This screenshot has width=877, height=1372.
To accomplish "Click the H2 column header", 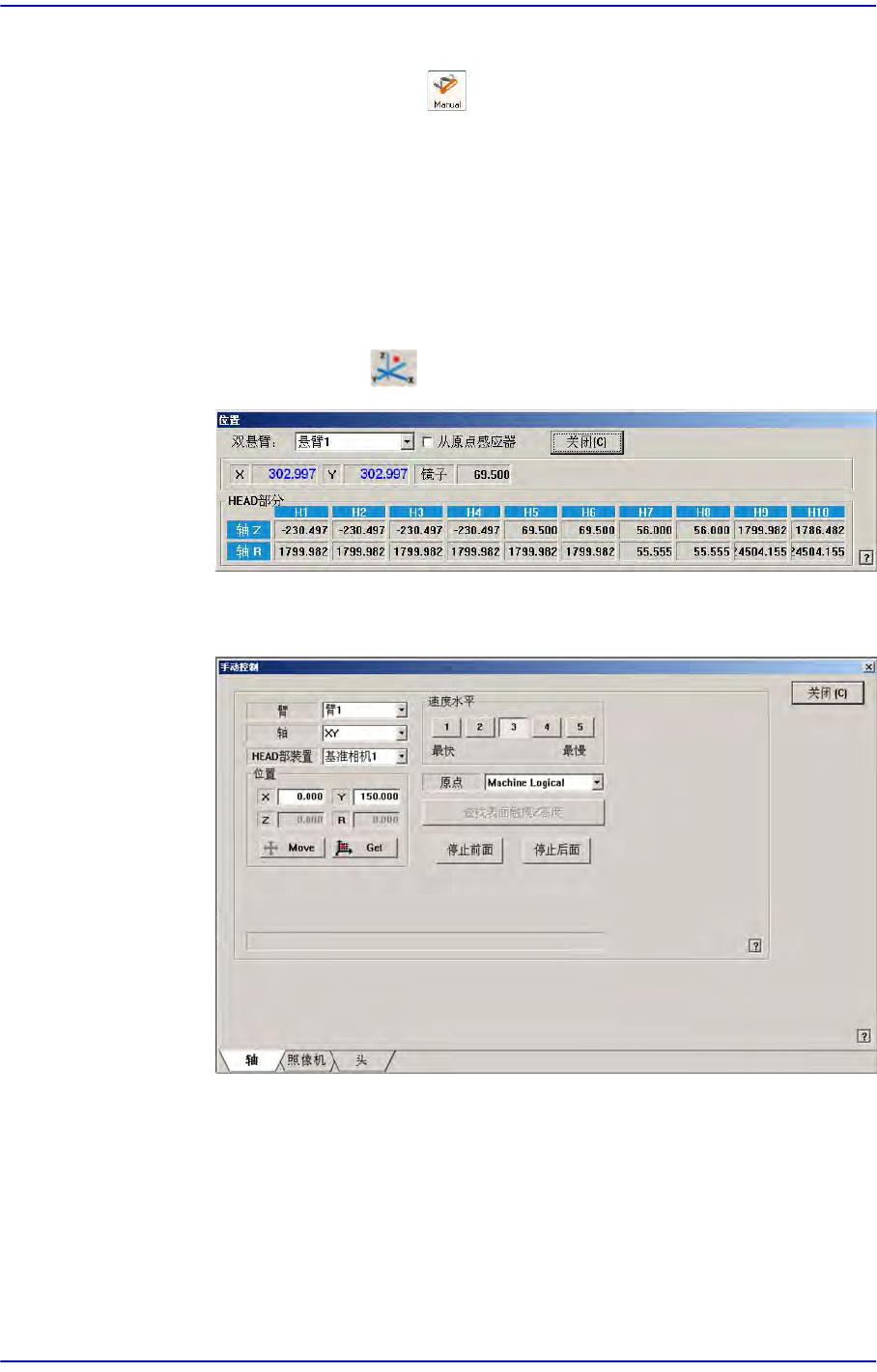I will coord(359,512).
